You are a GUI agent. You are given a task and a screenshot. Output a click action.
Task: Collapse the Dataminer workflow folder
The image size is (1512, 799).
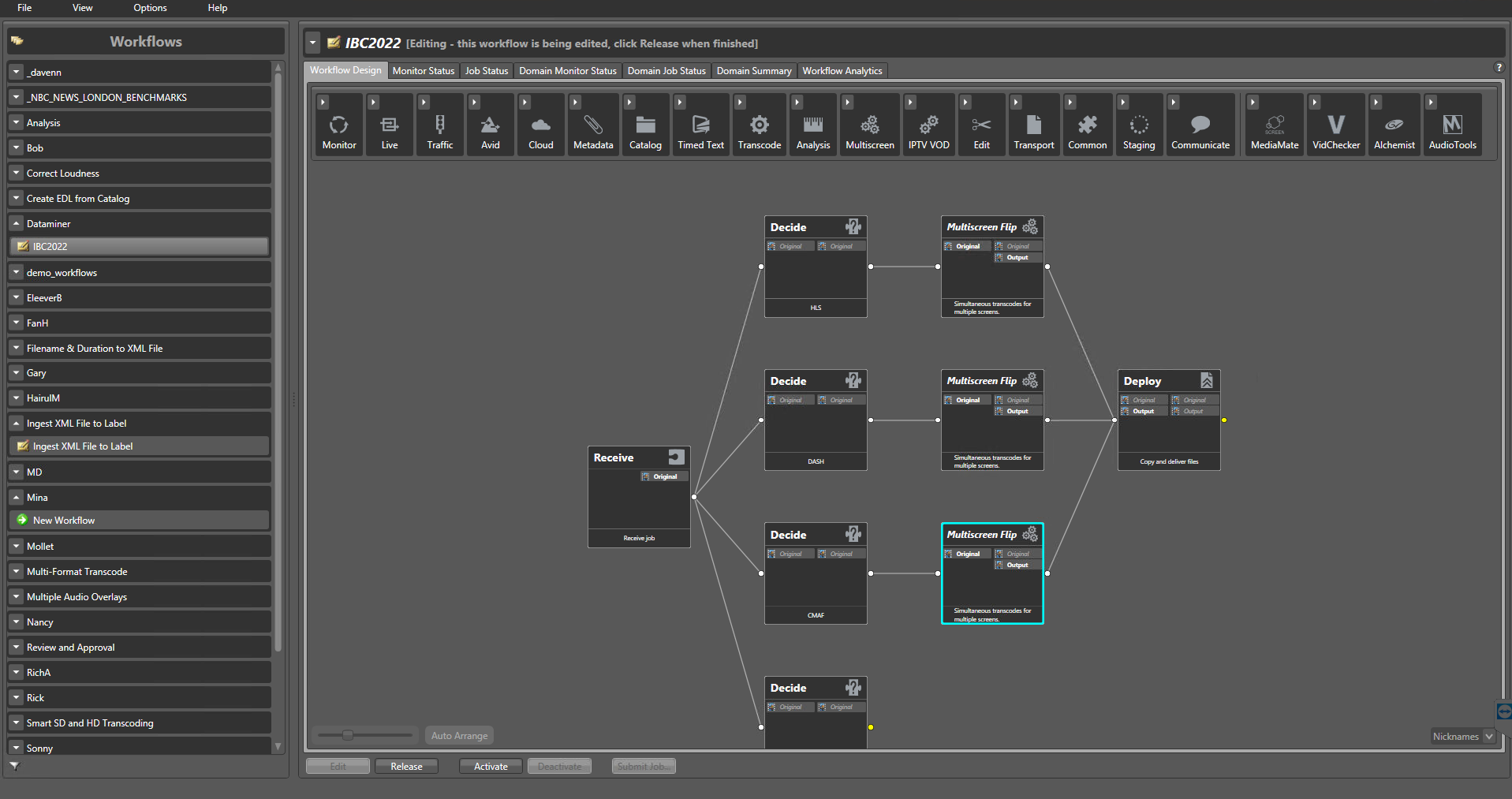[16, 223]
